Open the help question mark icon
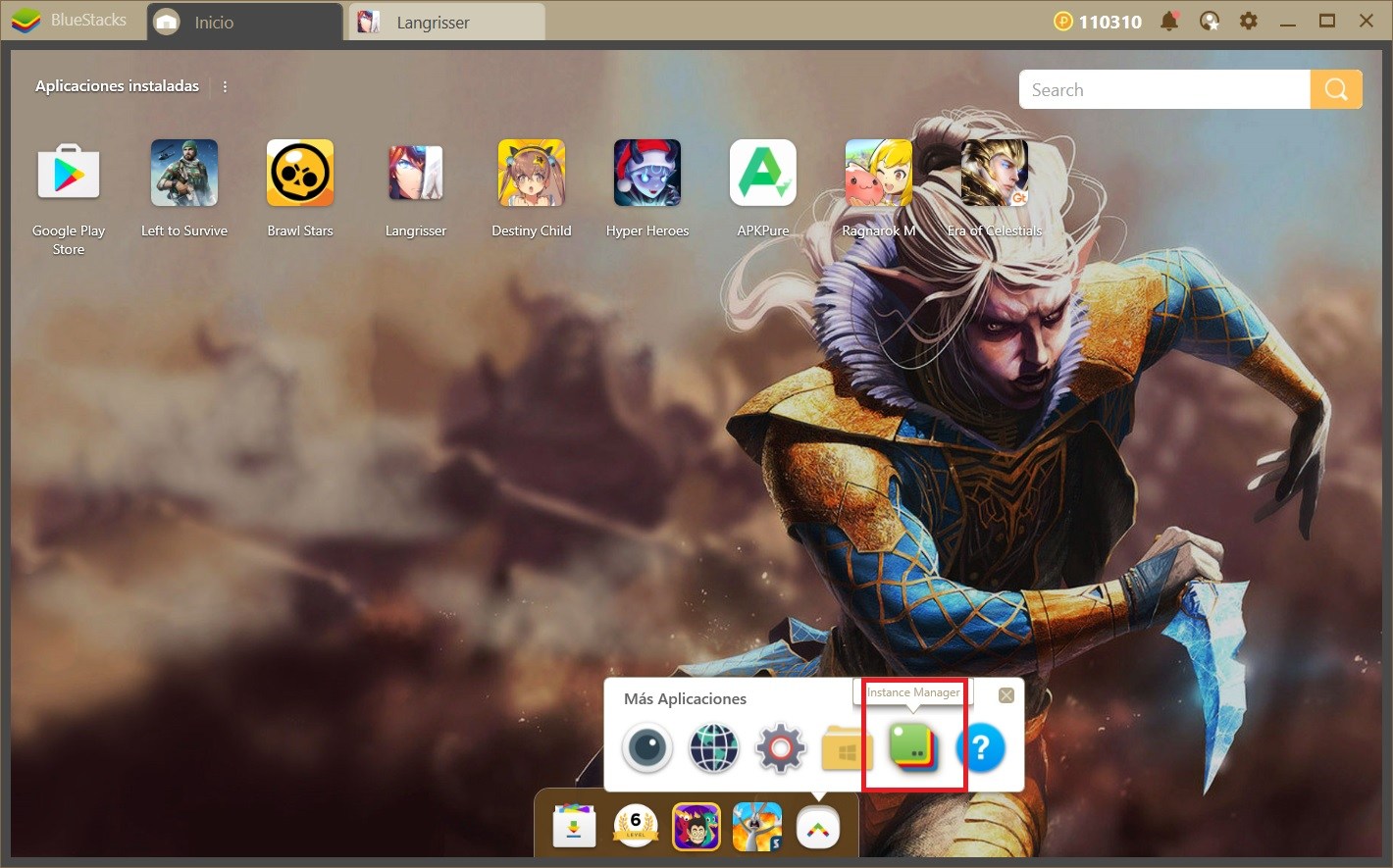The image size is (1393, 868). (980, 748)
